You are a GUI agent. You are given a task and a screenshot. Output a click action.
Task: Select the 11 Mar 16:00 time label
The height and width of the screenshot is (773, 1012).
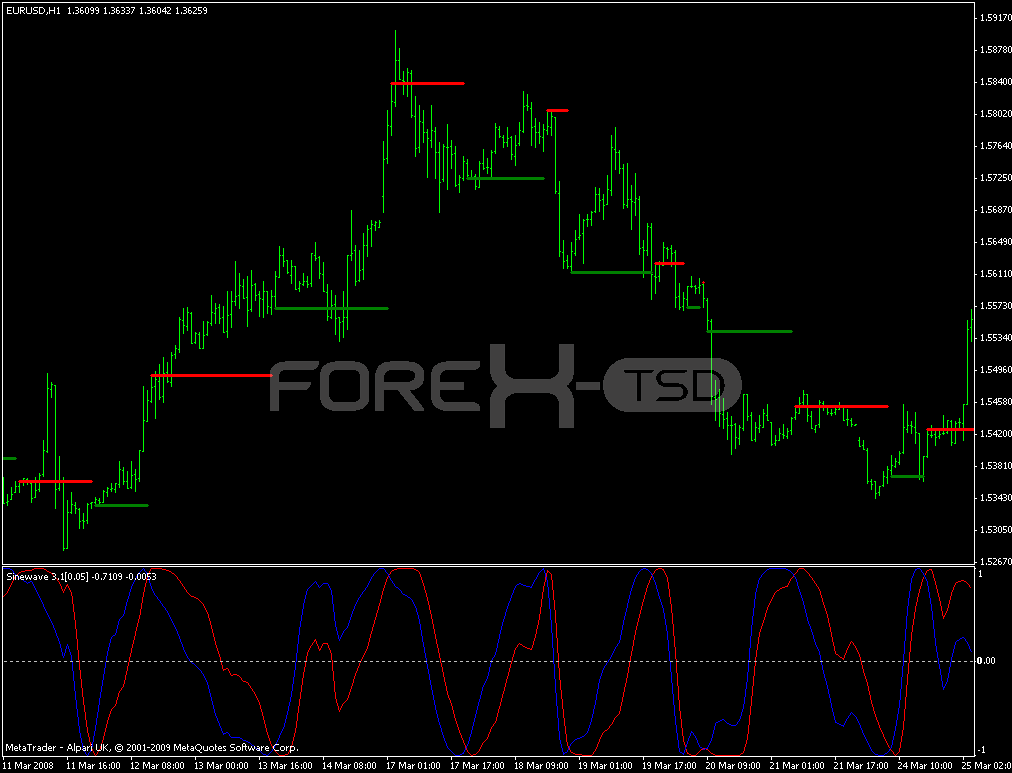94,766
